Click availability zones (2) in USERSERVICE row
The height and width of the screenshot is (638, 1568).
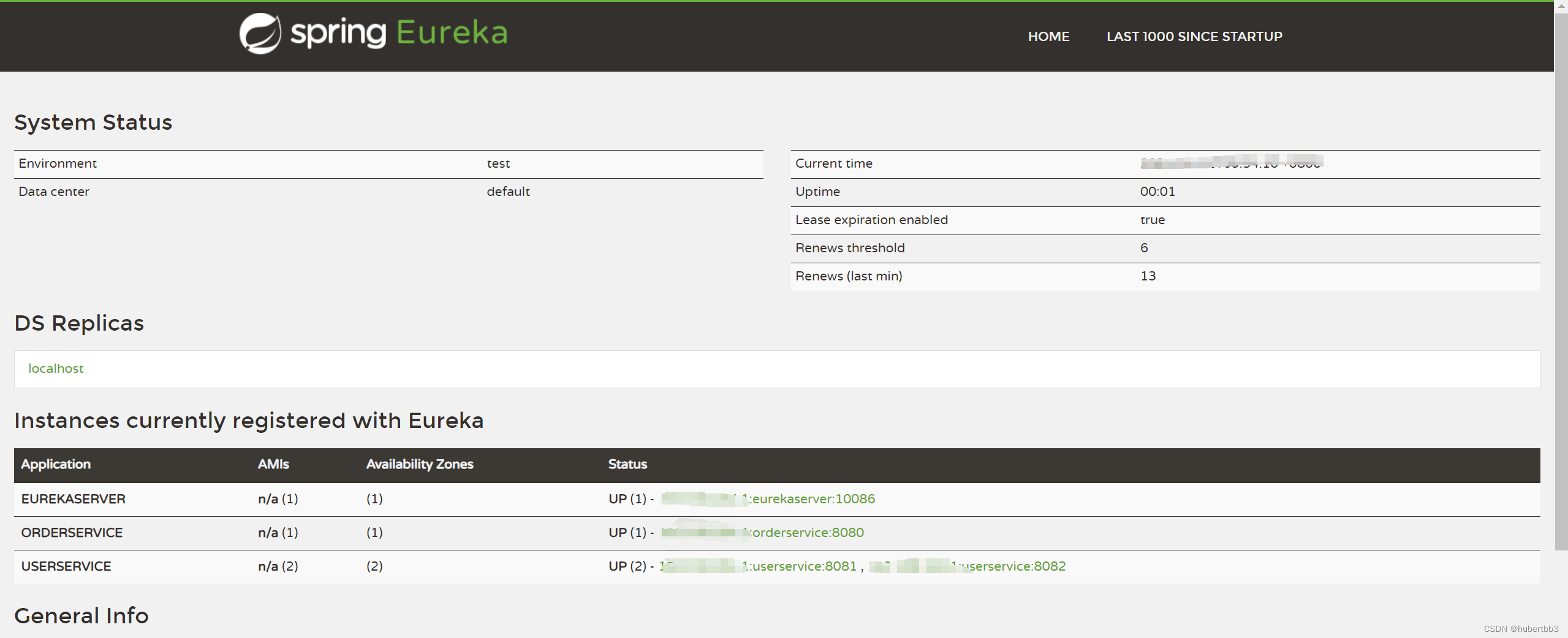[x=374, y=566]
